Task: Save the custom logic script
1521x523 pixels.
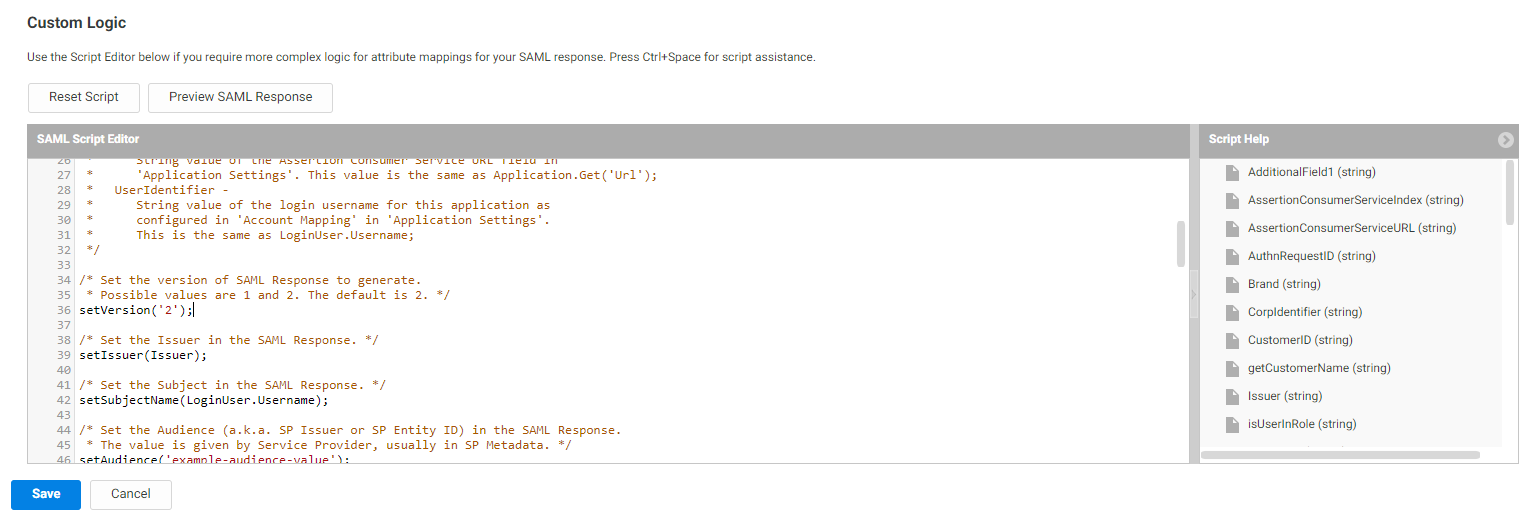Action: tap(46, 494)
